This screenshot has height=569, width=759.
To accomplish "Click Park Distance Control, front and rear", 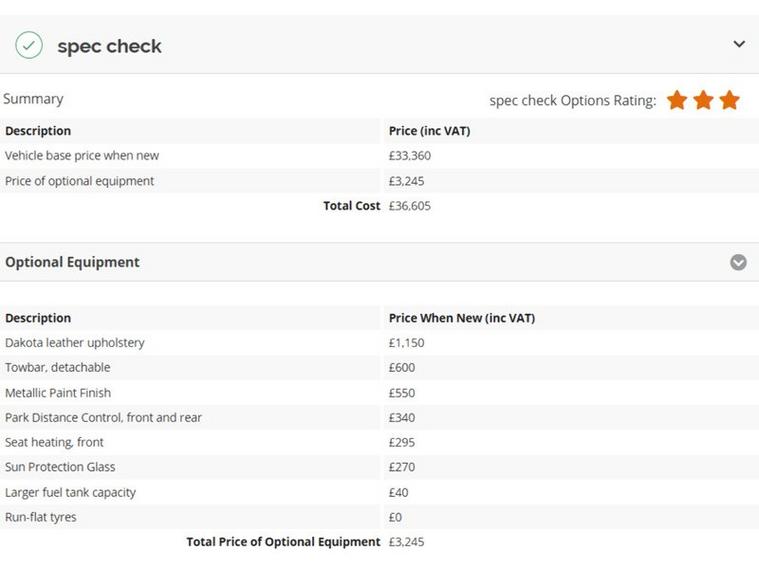I will [x=103, y=418].
